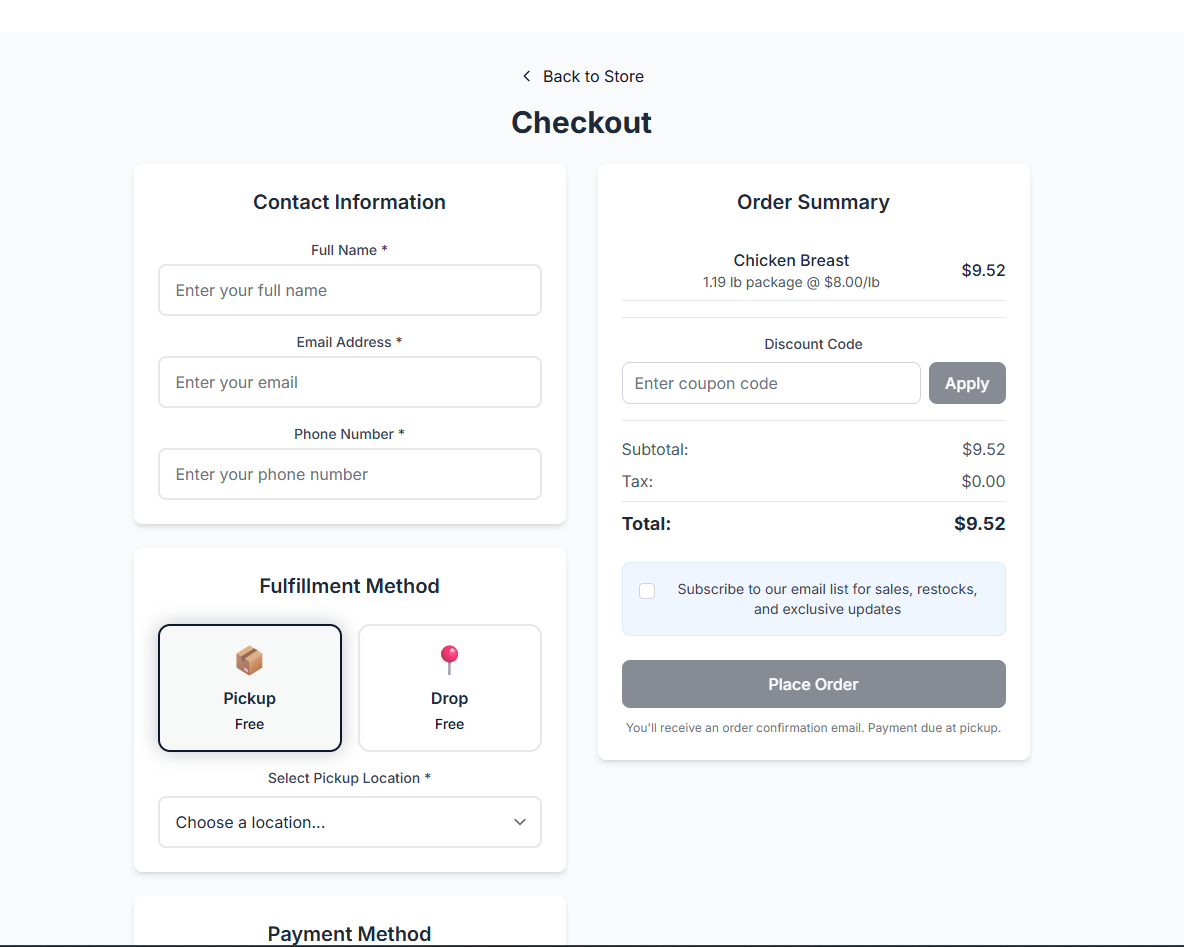The width and height of the screenshot is (1184, 947).
Task: Click the Fulfillment Method heading
Action: tap(349, 586)
